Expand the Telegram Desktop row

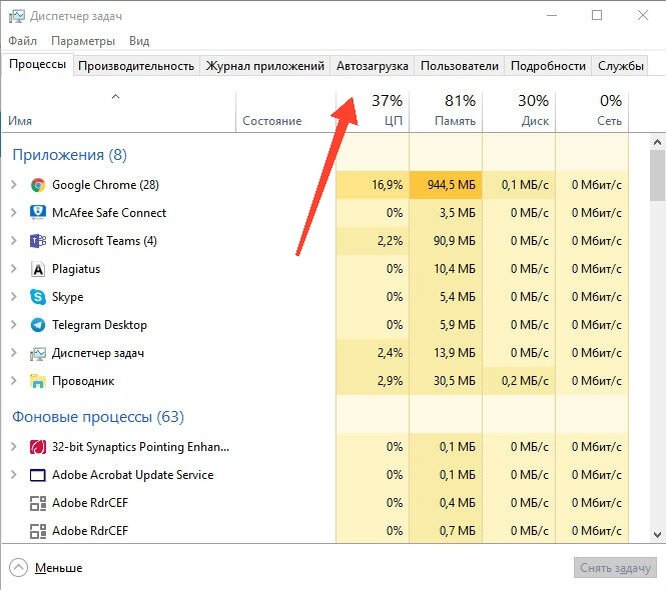tap(14, 325)
